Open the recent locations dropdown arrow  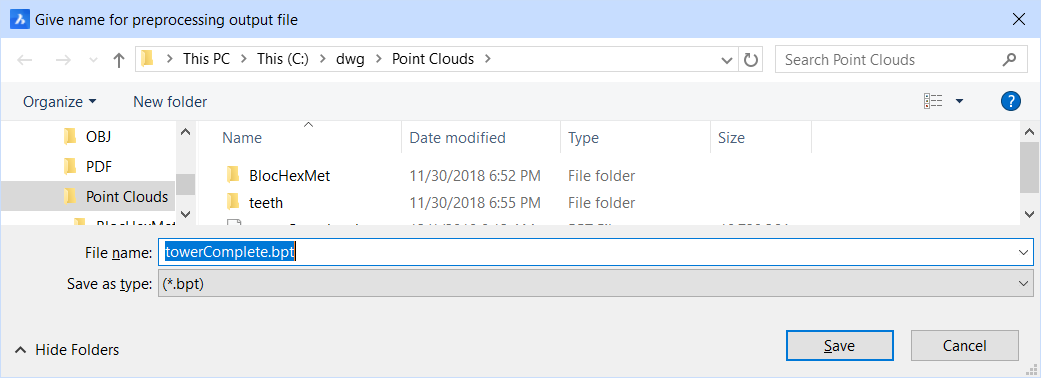tap(92, 60)
